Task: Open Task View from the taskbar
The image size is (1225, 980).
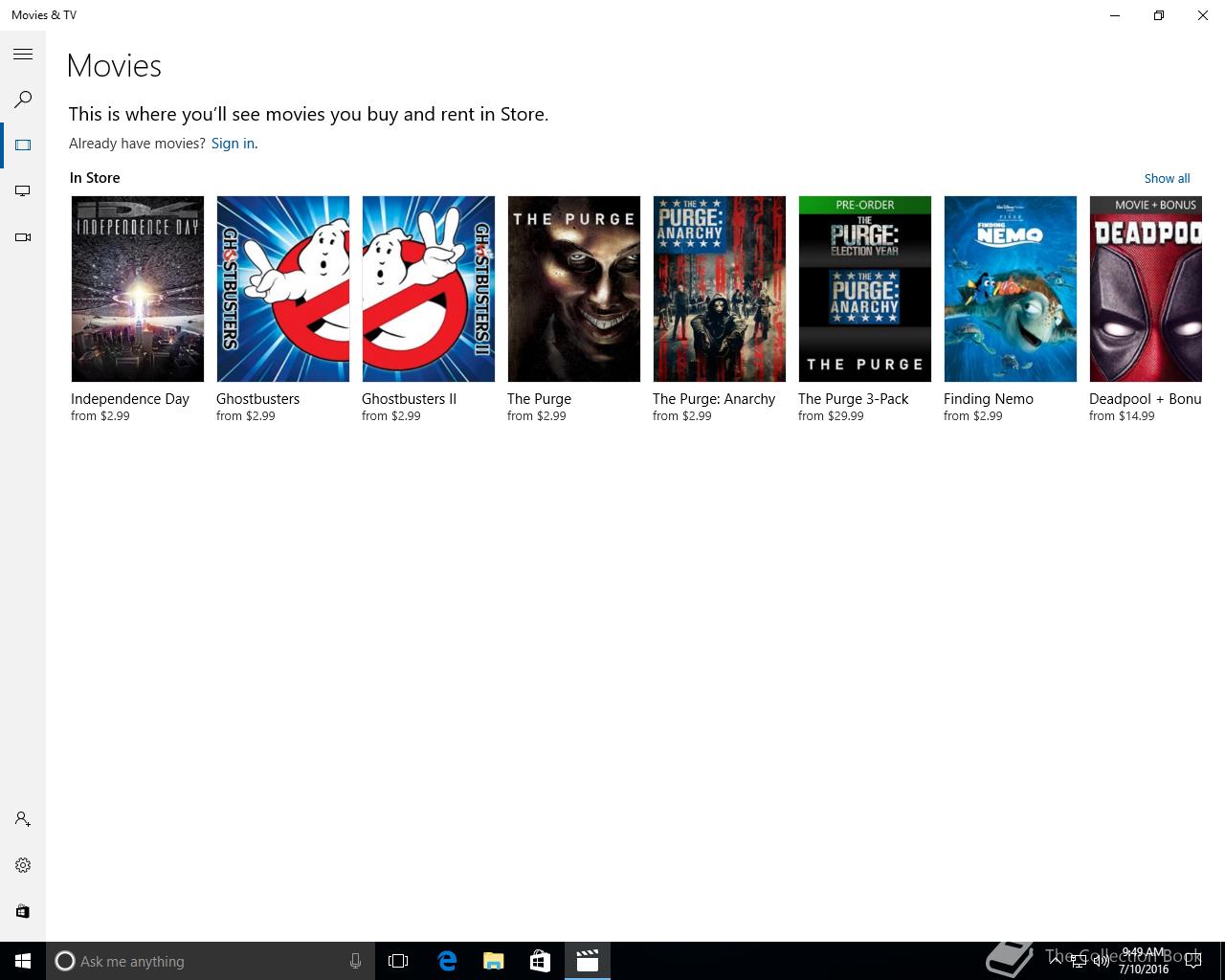Action: [398, 961]
